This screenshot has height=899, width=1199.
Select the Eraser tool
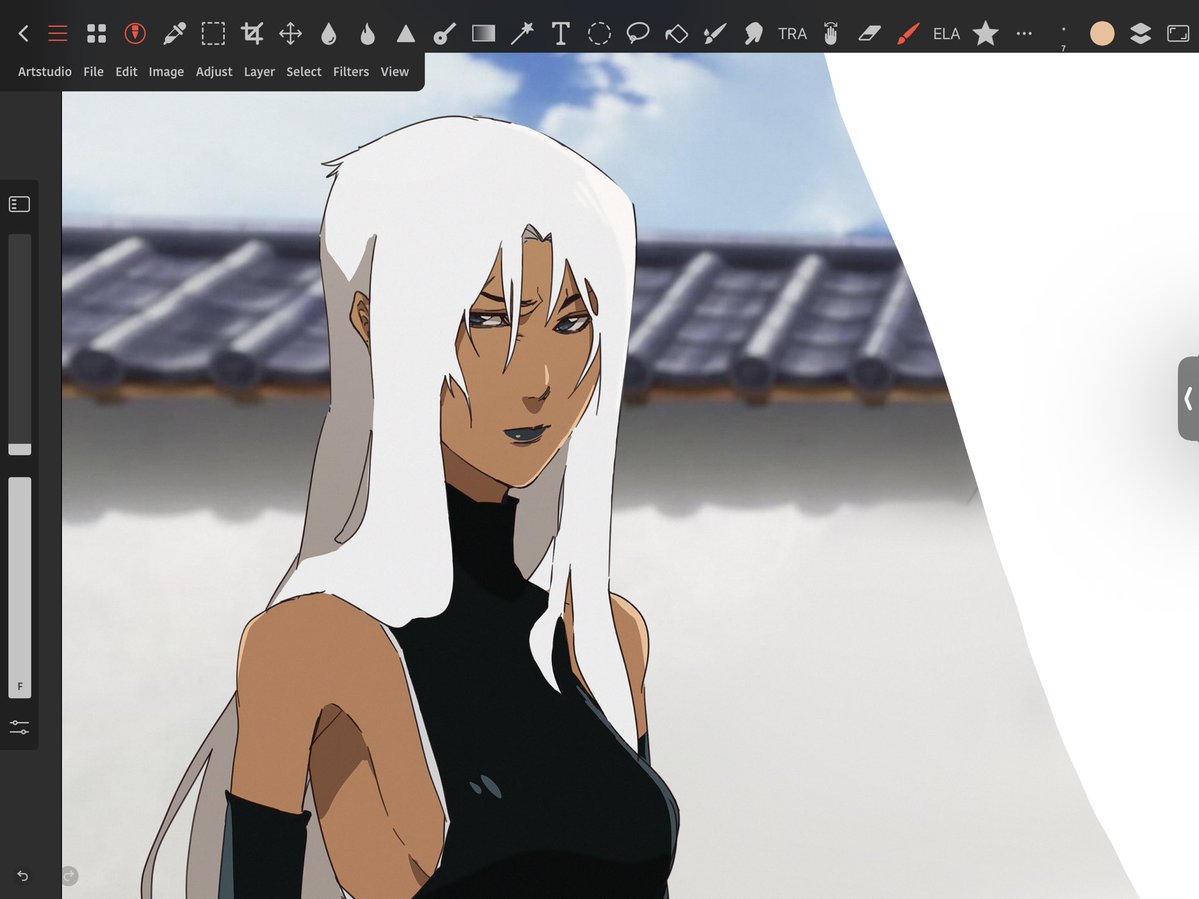pos(869,34)
